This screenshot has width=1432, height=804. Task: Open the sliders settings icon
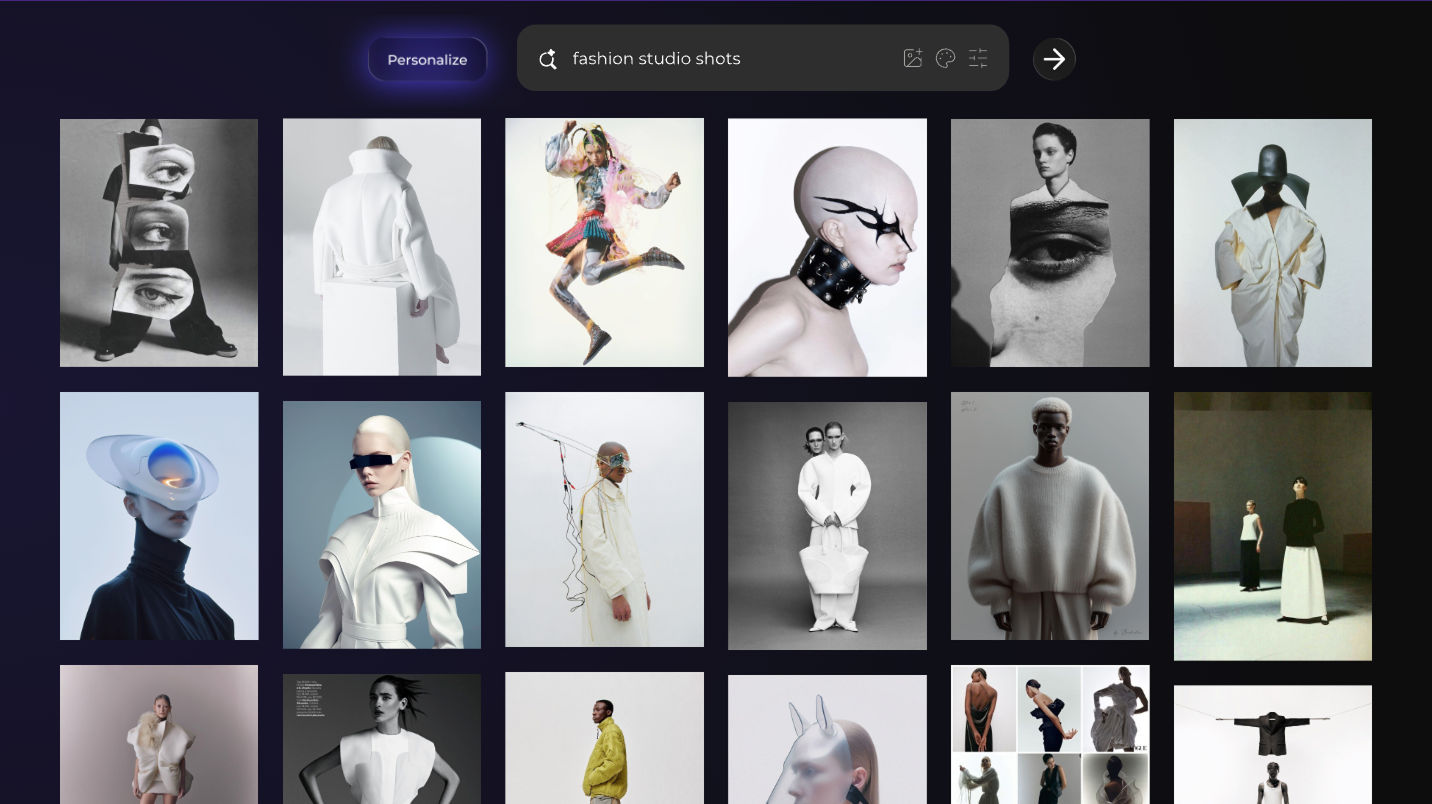click(x=978, y=58)
